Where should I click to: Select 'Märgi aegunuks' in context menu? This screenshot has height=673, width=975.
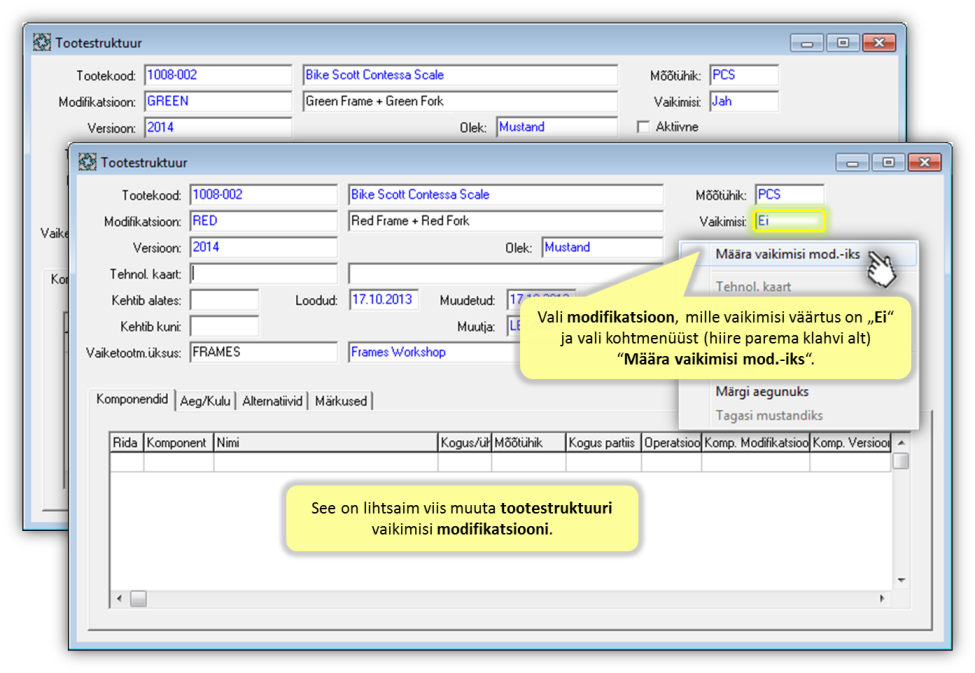coord(762,391)
